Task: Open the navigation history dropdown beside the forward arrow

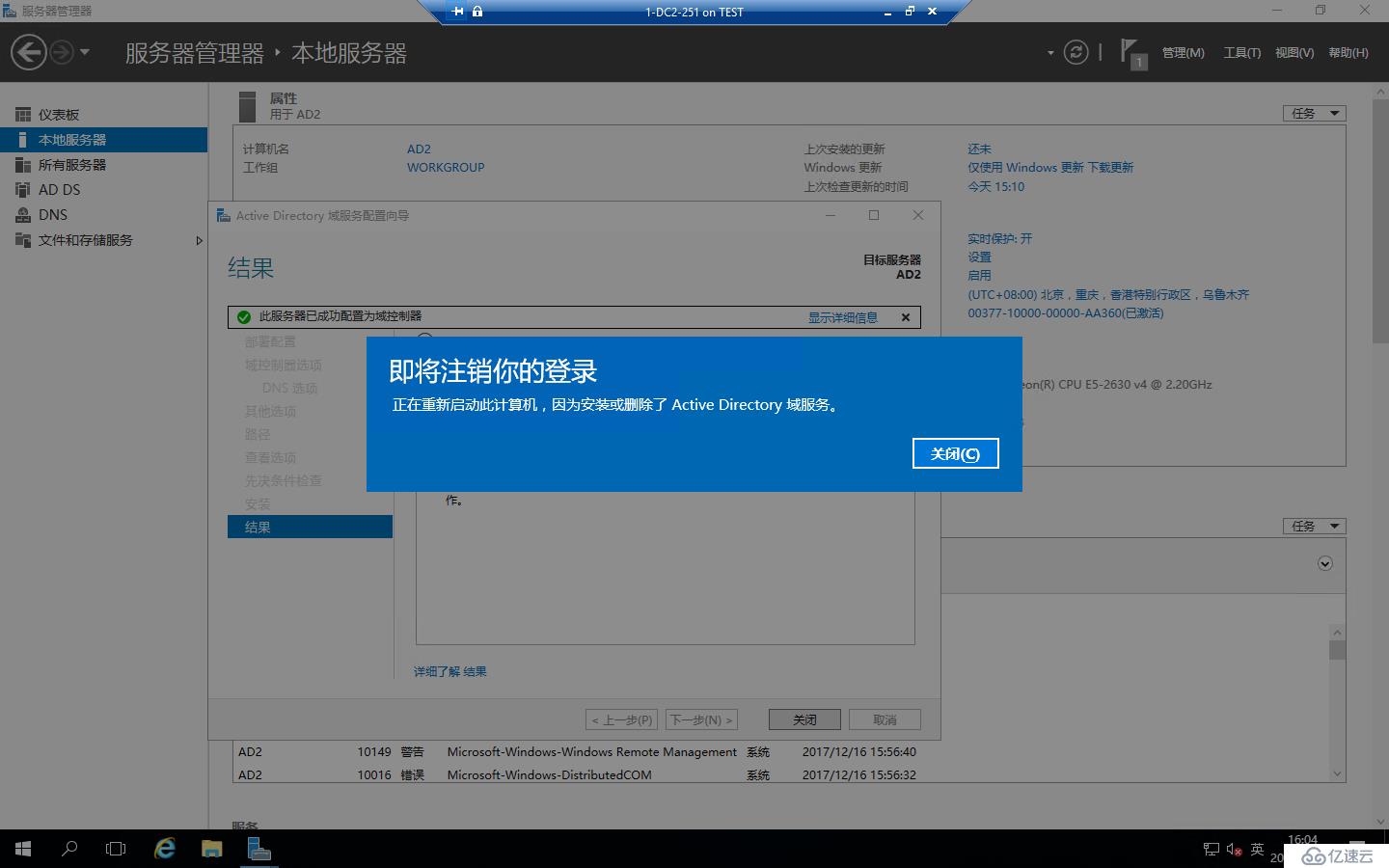Action: click(85, 52)
